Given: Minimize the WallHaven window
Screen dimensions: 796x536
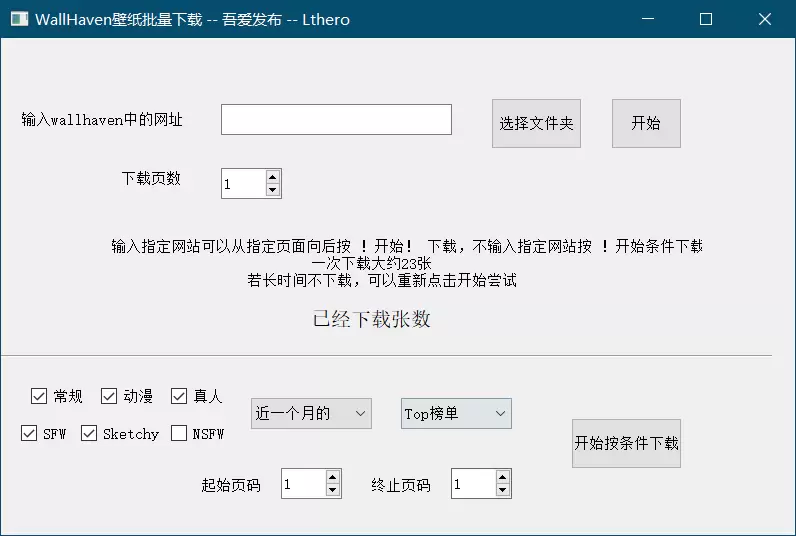Looking at the screenshot, I should (x=648, y=19).
